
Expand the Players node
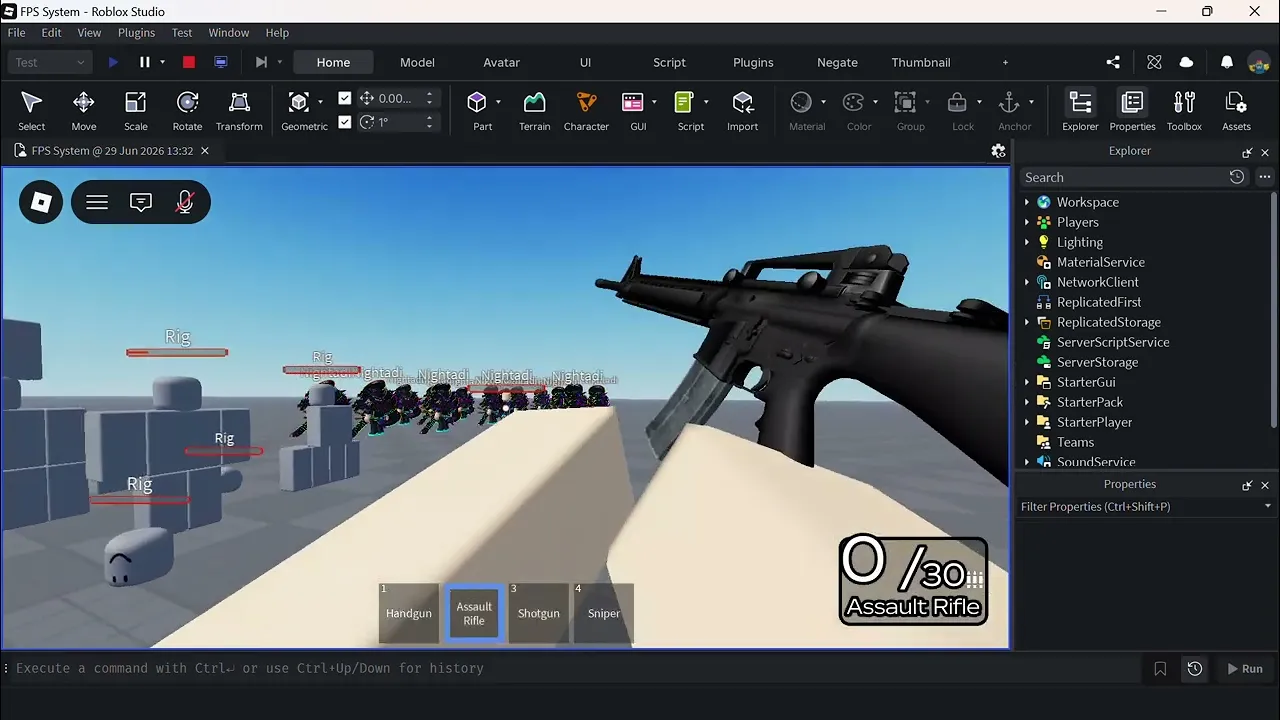coord(1026,222)
